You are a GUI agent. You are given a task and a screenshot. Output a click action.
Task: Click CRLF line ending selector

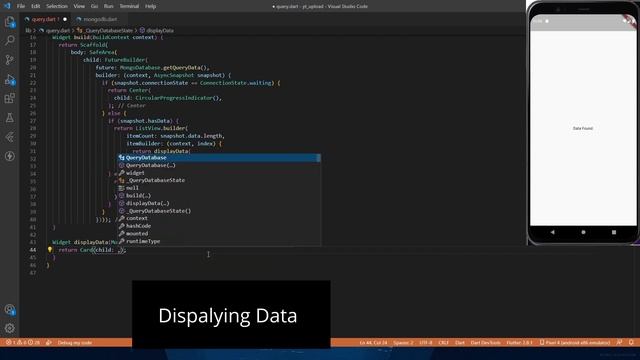[x=443, y=342]
